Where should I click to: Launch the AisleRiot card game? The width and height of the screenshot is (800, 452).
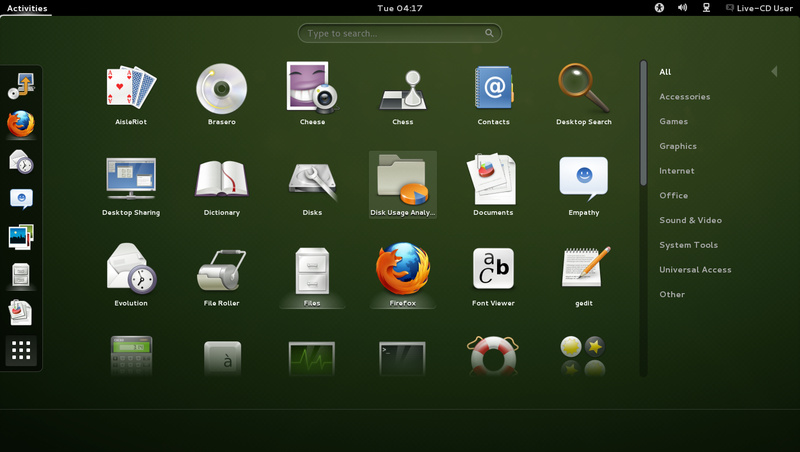pyautogui.click(x=131, y=95)
